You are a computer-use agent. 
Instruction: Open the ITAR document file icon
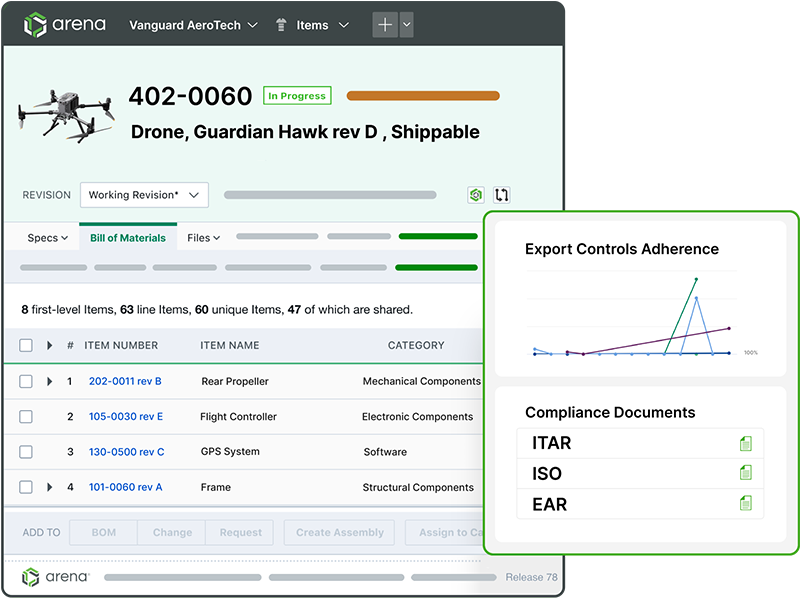click(x=745, y=443)
